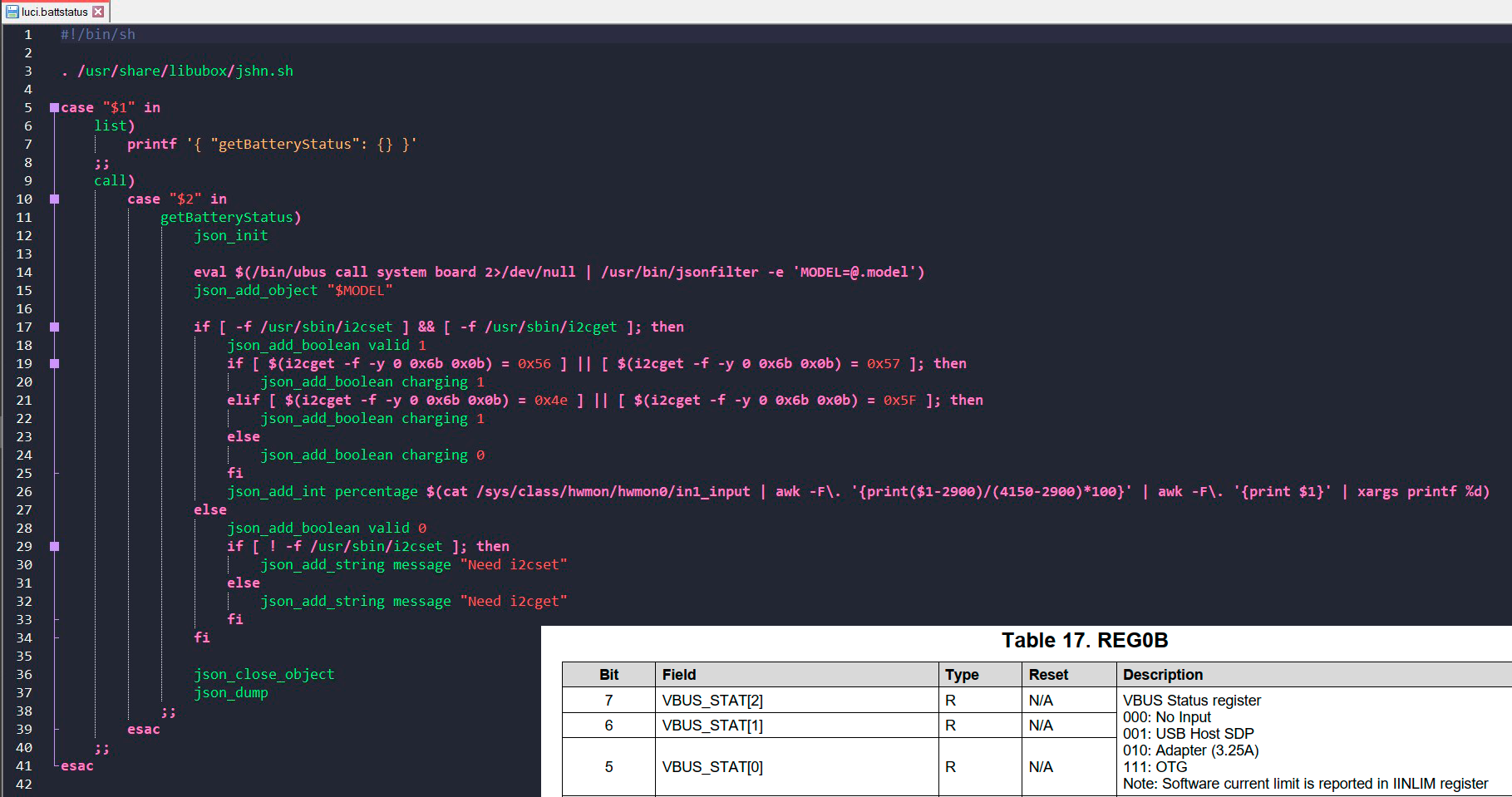Collapse the if block fold marker on line 17
Viewport: 1512px width, 797px height.
coord(54,327)
